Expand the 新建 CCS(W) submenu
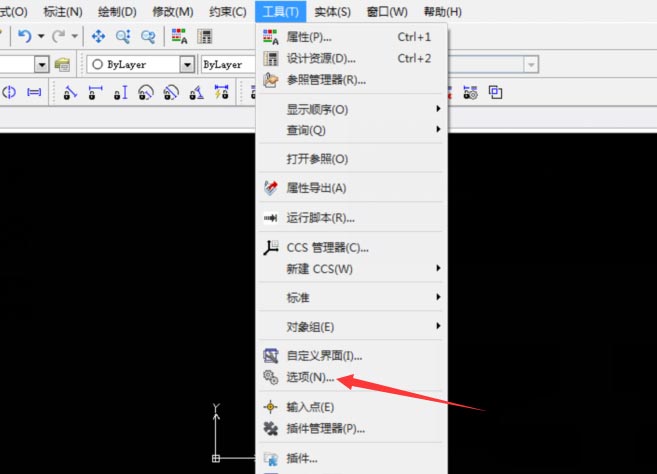657x474 pixels. coord(352,269)
